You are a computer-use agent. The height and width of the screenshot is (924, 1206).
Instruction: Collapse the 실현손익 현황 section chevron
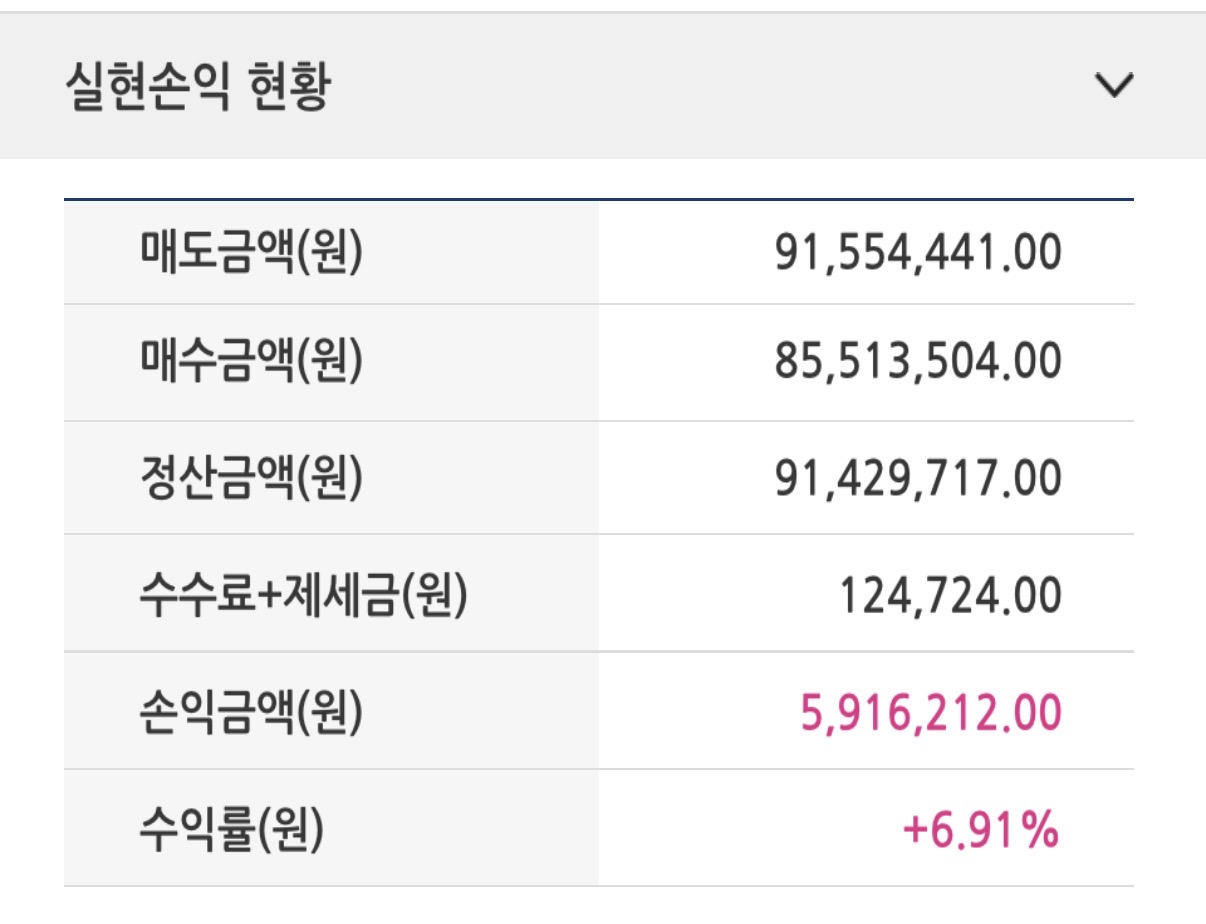pyautogui.click(x=1114, y=86)
